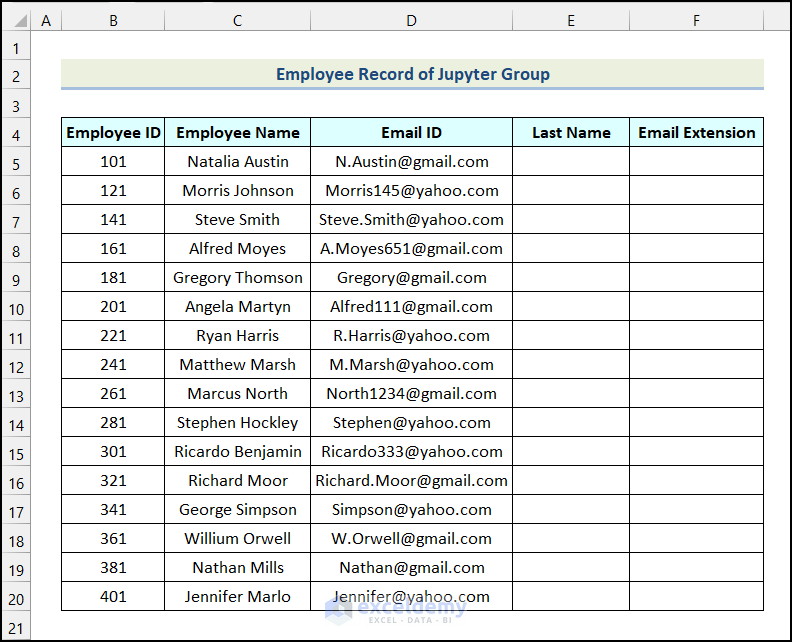
Task: Select cell with Employee ID 121
Action: (113, 190)
